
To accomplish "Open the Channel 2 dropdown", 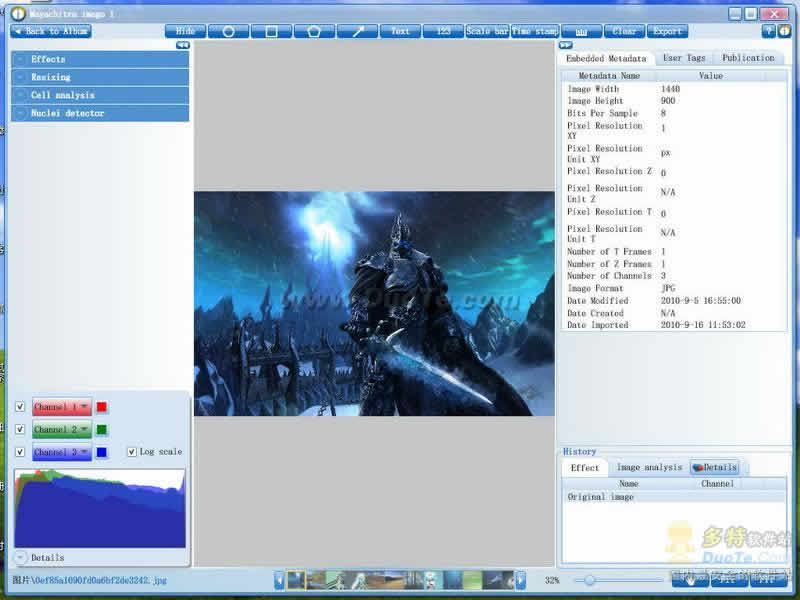I will pos(62,429).
